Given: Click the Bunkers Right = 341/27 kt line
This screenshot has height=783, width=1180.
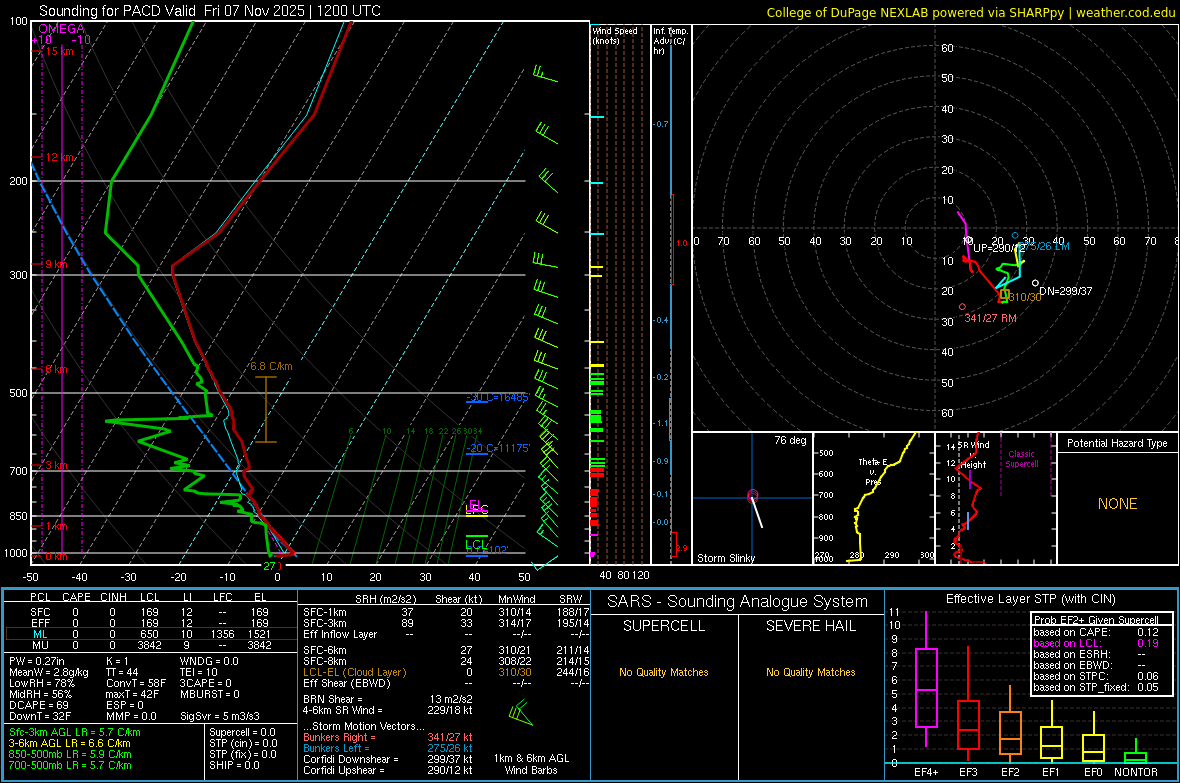Looking at the screenshot, I should pyautogui.click(x=388, y=737).
